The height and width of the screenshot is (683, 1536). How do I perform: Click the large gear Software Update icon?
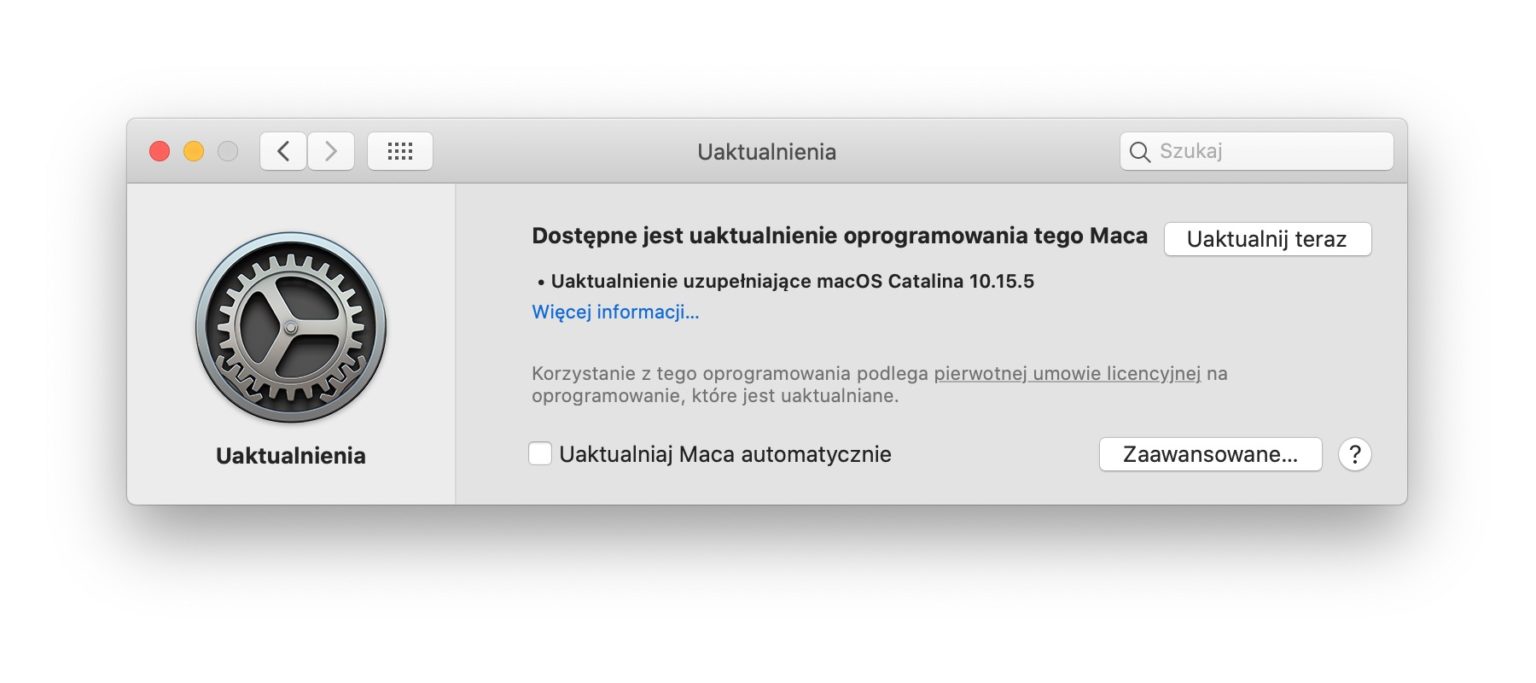291,327
